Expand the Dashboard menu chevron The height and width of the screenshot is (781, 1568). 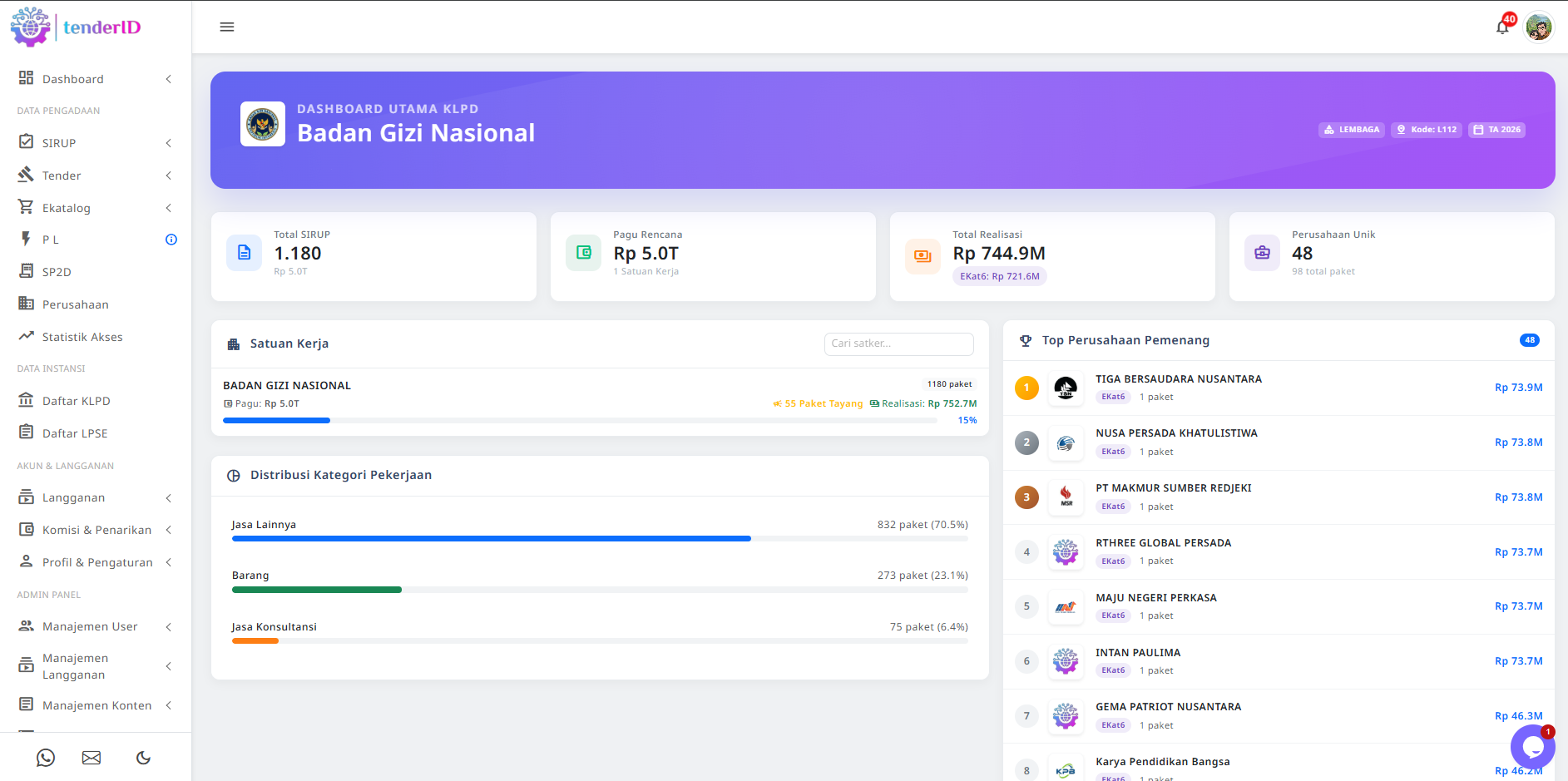pyautogui.click(x=169, y=79)
